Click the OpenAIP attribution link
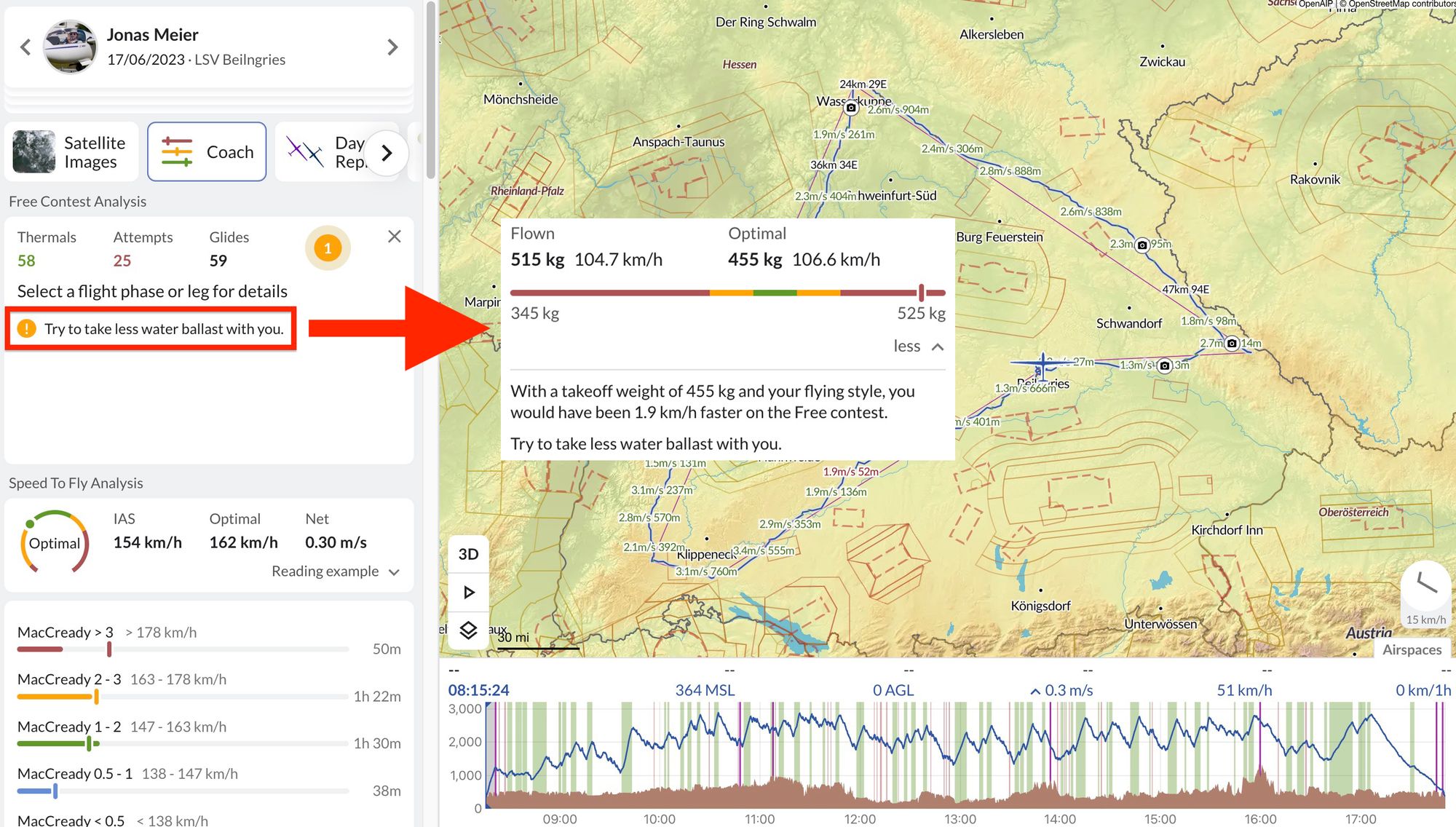This screenshot has width=1456, height=827. pyautogui.click(x=1315, y=4)
